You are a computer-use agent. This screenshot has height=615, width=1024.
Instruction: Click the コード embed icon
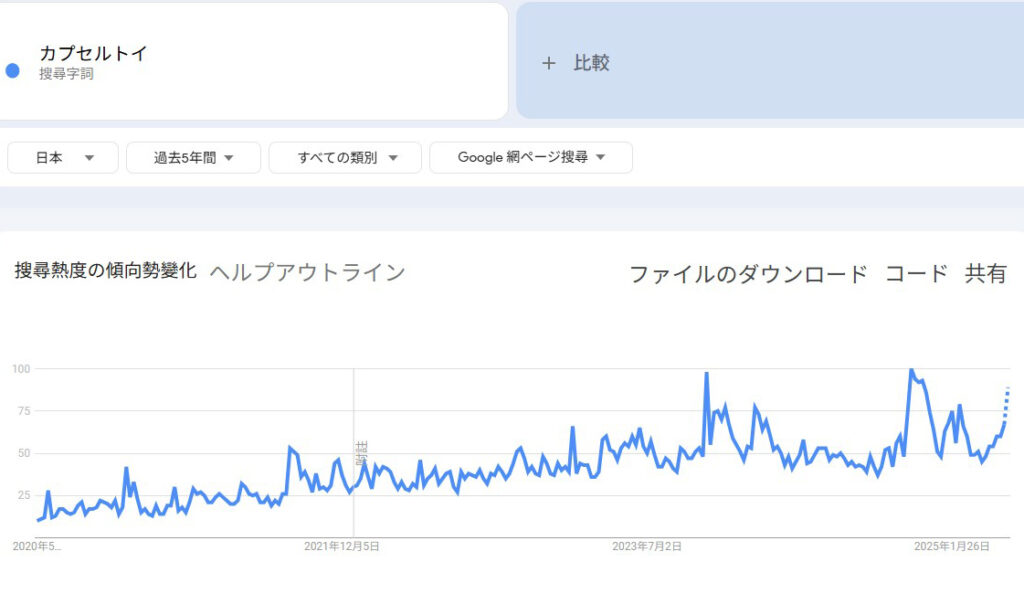[916, 273]
